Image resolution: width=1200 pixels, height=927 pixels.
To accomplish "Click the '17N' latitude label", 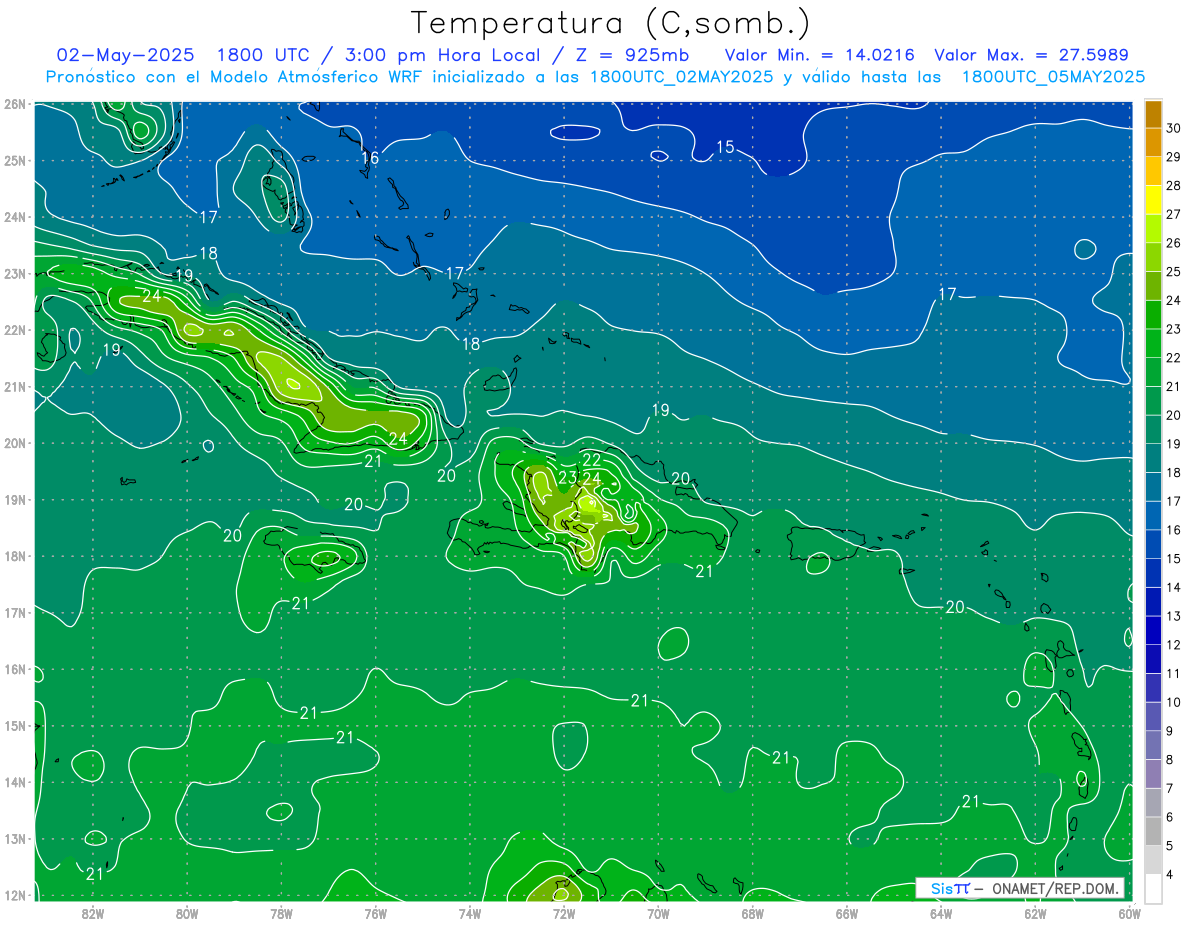I will click(15, 613).
